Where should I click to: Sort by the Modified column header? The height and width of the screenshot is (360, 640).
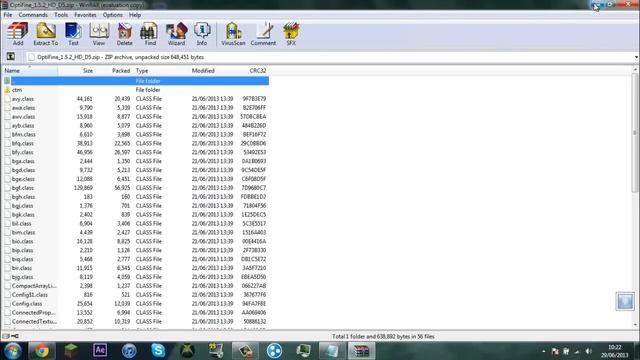coord(213,71)
